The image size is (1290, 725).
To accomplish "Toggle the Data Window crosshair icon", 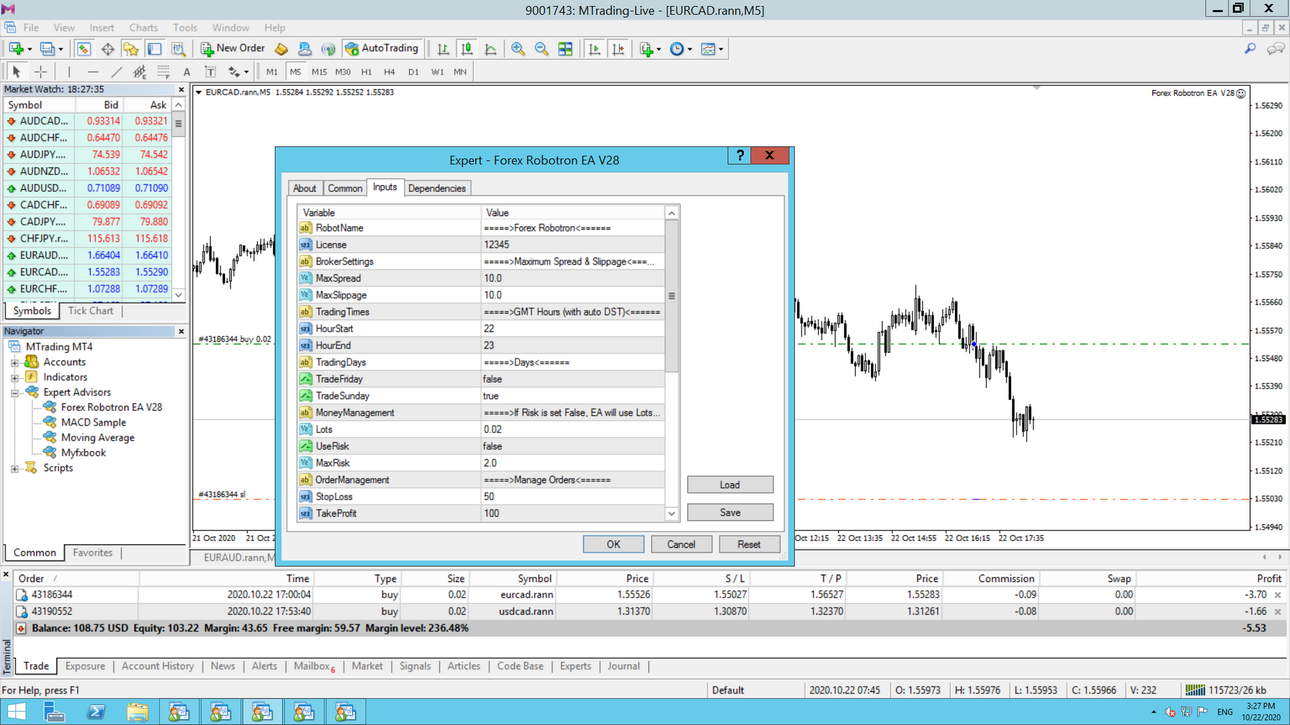I will pyautogui.click(x=107, y=48).
